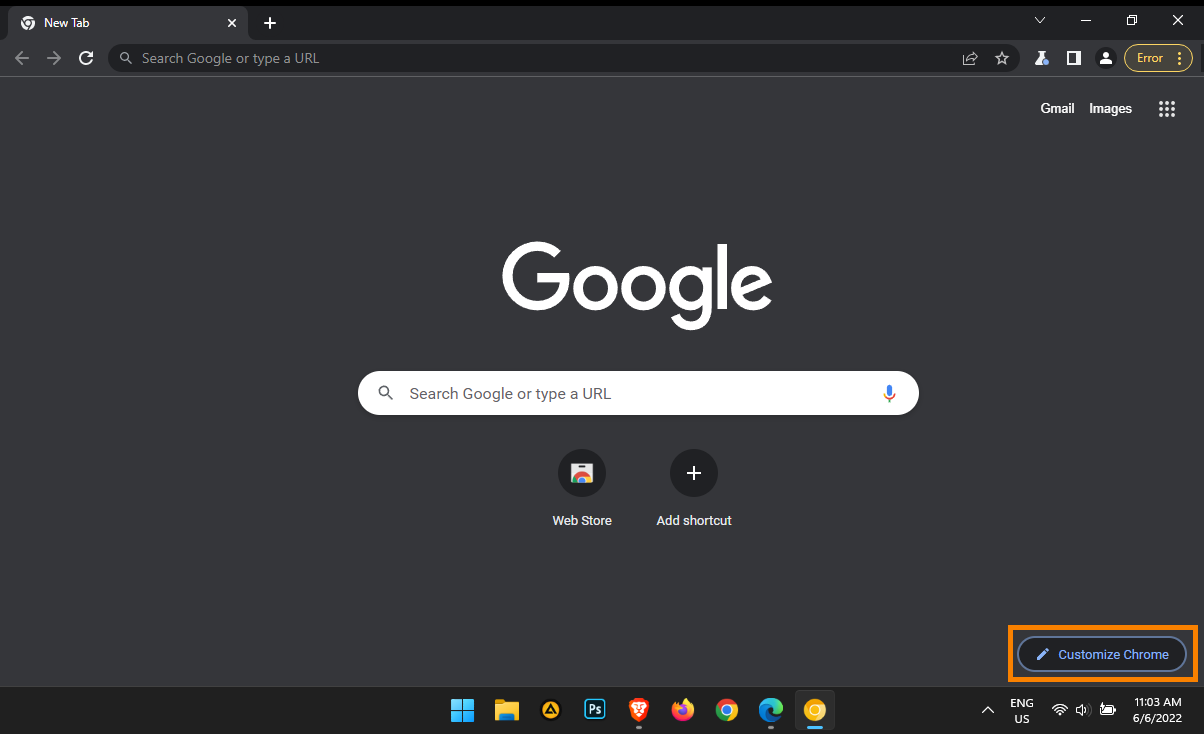Viewport: 1204px width, 734px height.
Task: Open the tab search chevron
Action: (1040, 20)
